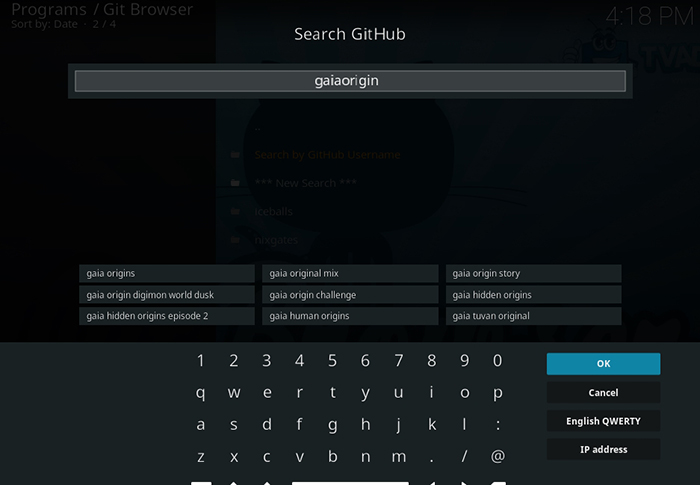
Task: Pick the 'gaia origin challenge' suggestion
Action: coord(350,295)
